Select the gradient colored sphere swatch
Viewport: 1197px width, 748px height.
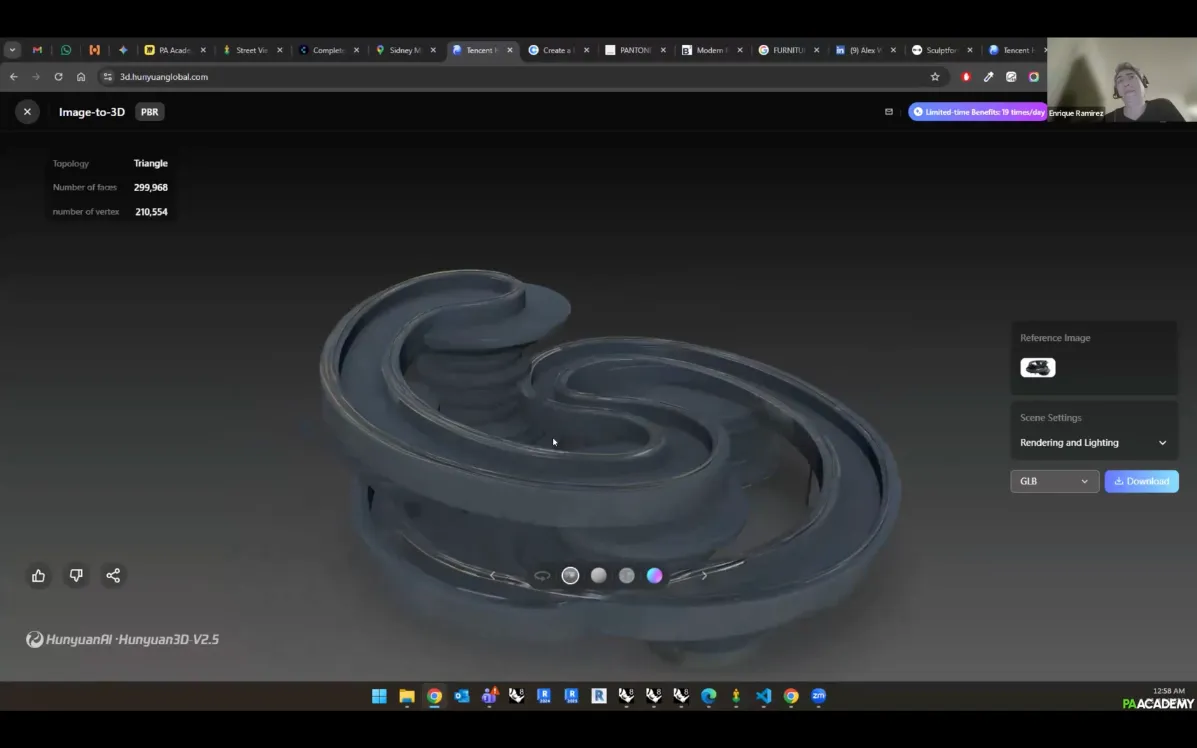[x=654, y=575]
